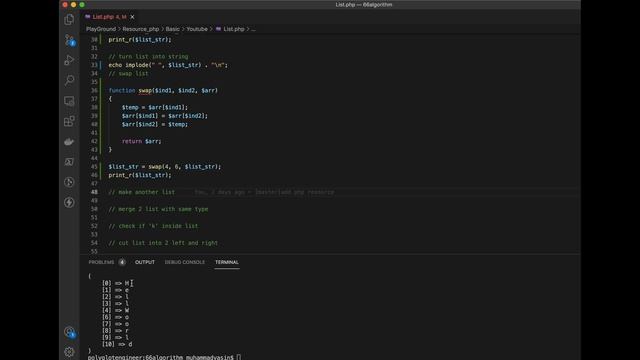This screenshot has width=640, height=360.
Task: Open the Manage gear icon
Action: click(x=69, y=351)
